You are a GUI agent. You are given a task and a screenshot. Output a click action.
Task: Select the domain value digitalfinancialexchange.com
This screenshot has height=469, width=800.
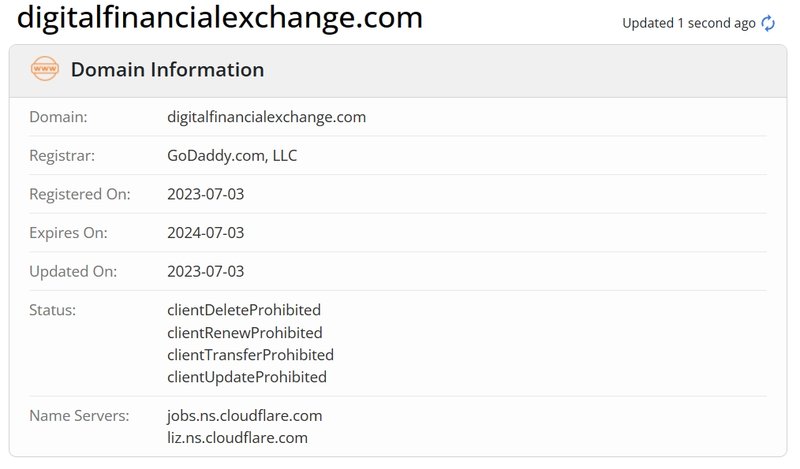tap(266, 117)
